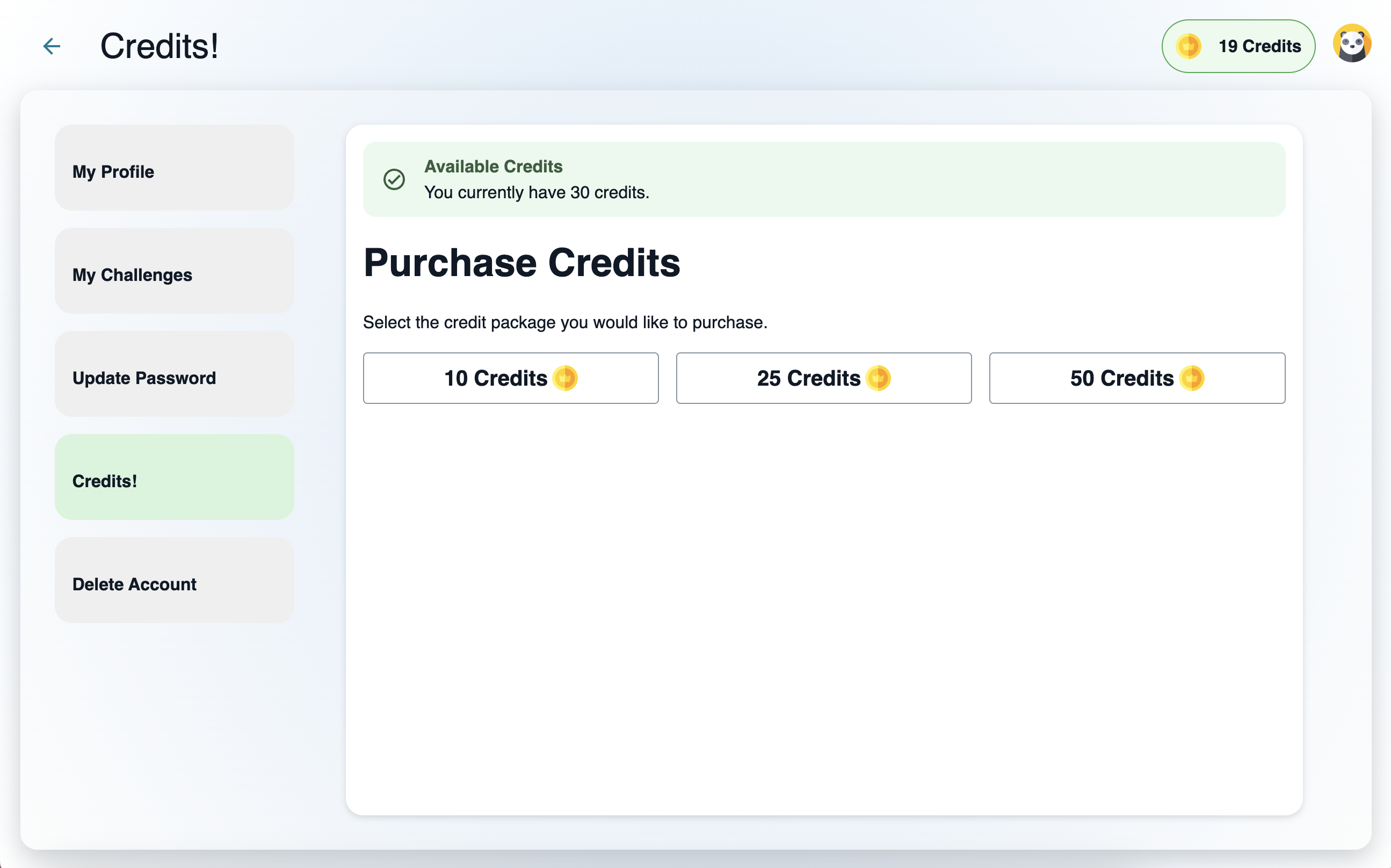Click the back arrow icon
The image size is (1391, 868).
(x=52, y=46)
